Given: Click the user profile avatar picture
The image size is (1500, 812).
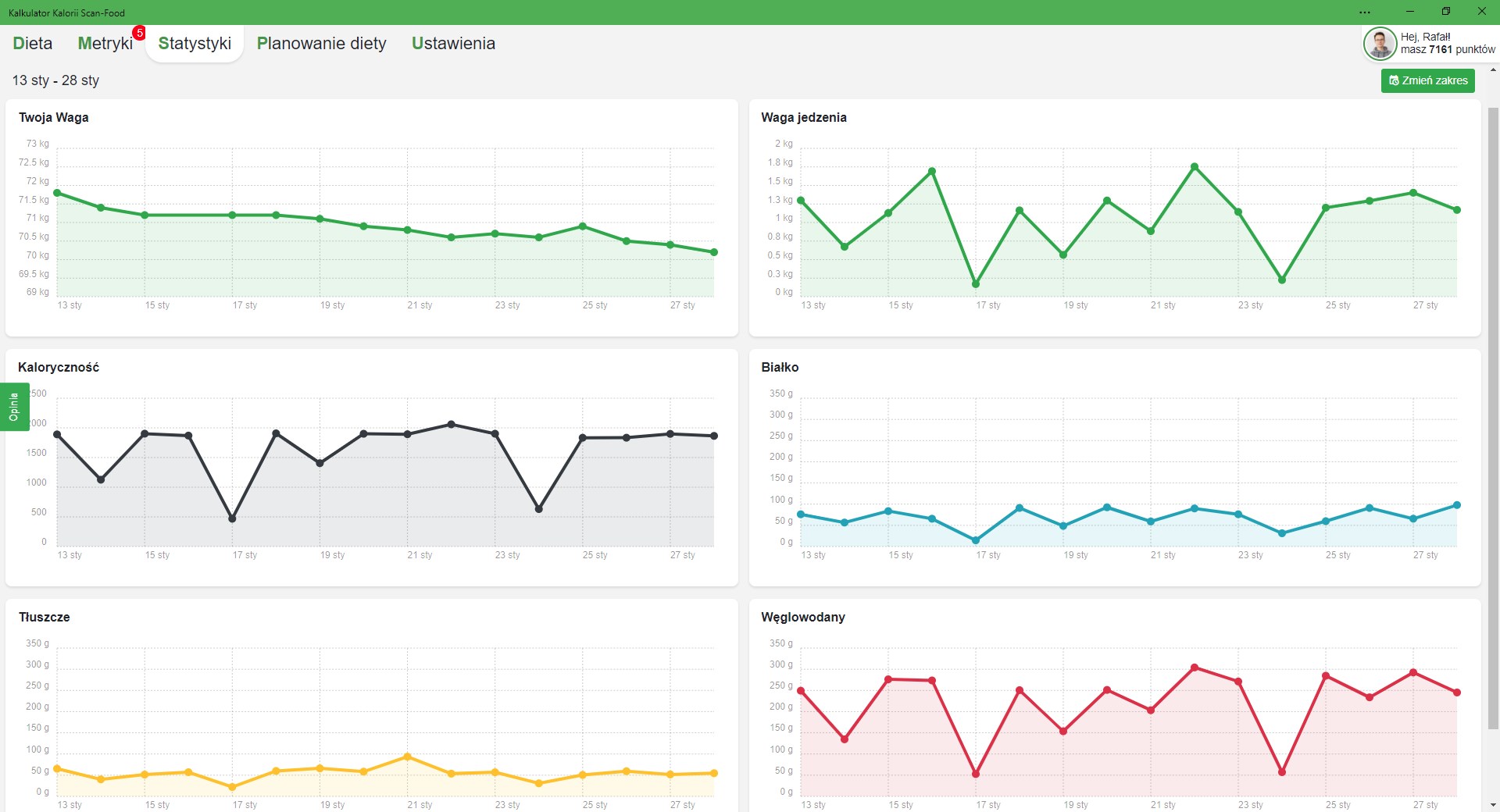Looking at the screenshot, I should tap(1380, 44).
